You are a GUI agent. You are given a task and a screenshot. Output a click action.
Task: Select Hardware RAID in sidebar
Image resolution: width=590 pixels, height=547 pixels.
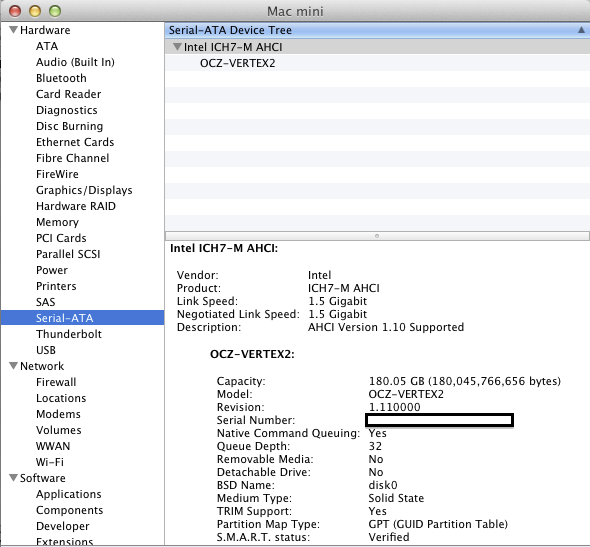(x=76, y=206)
